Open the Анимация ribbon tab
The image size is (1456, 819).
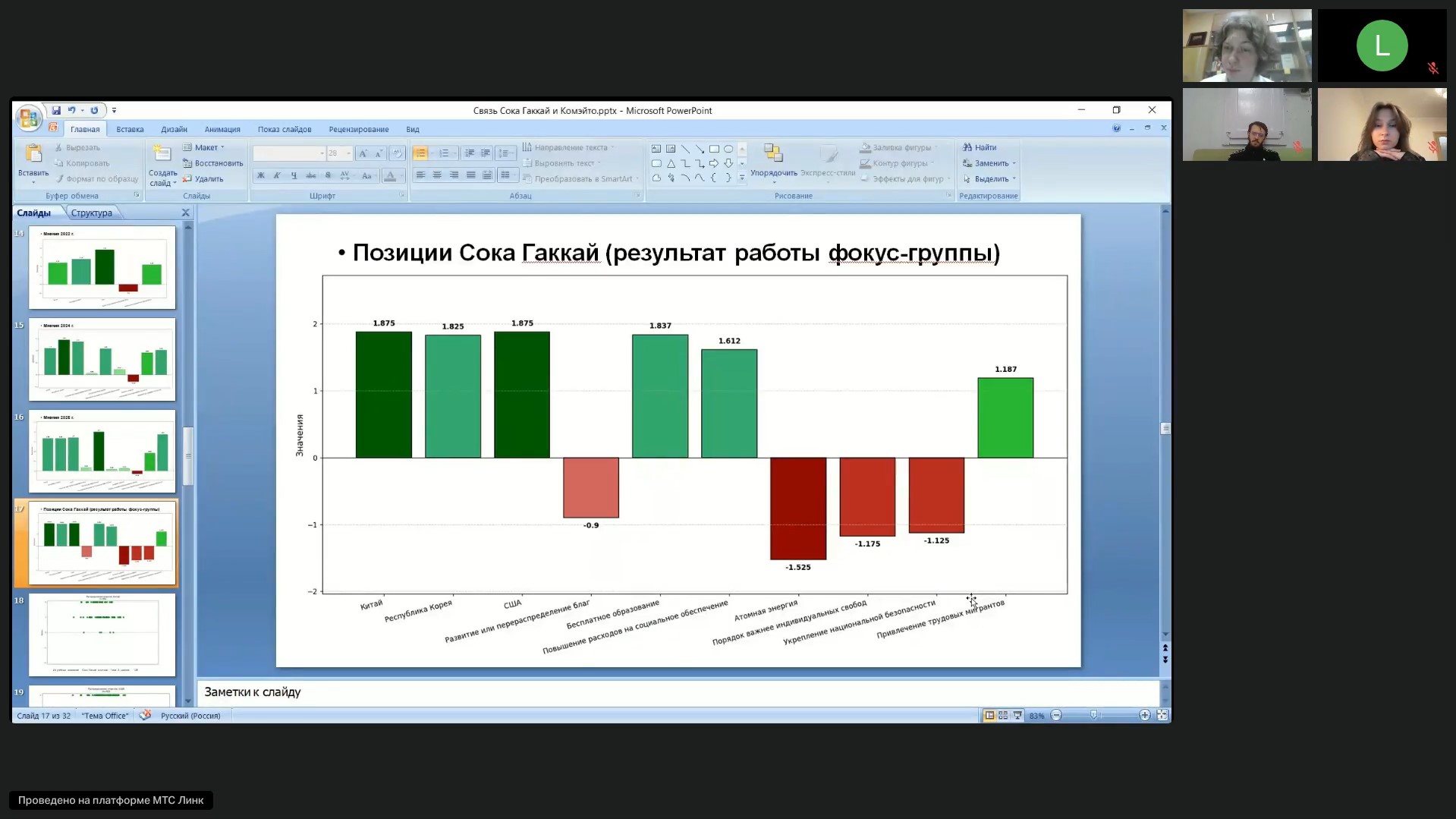point(222,130)
